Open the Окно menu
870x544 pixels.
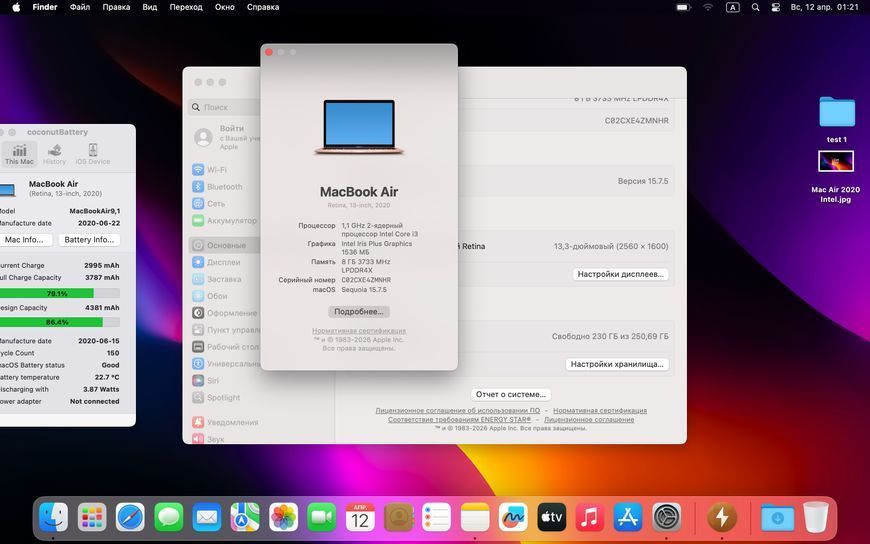(225, 7)
